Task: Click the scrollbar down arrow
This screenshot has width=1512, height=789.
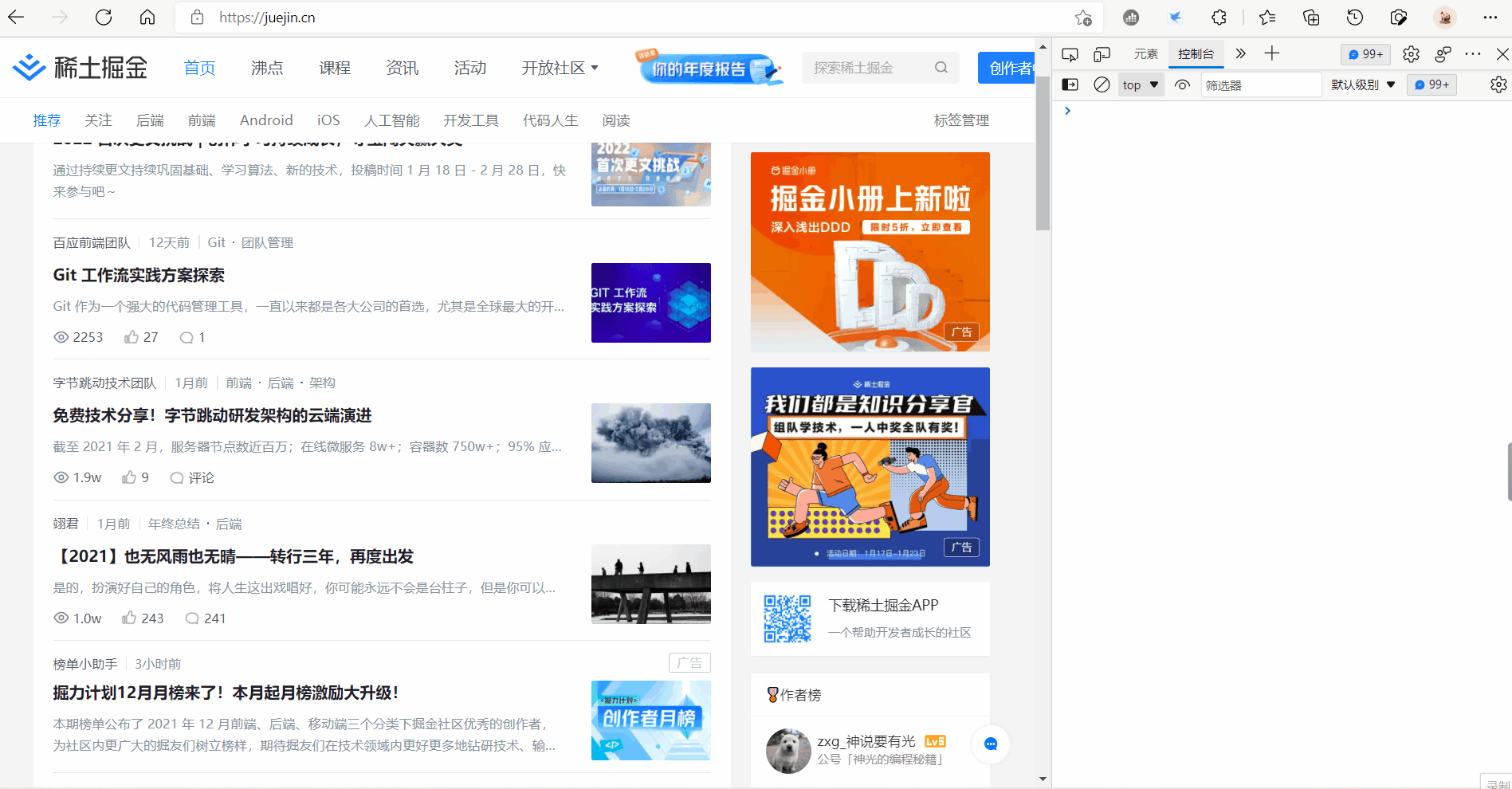Action: 1043,779
